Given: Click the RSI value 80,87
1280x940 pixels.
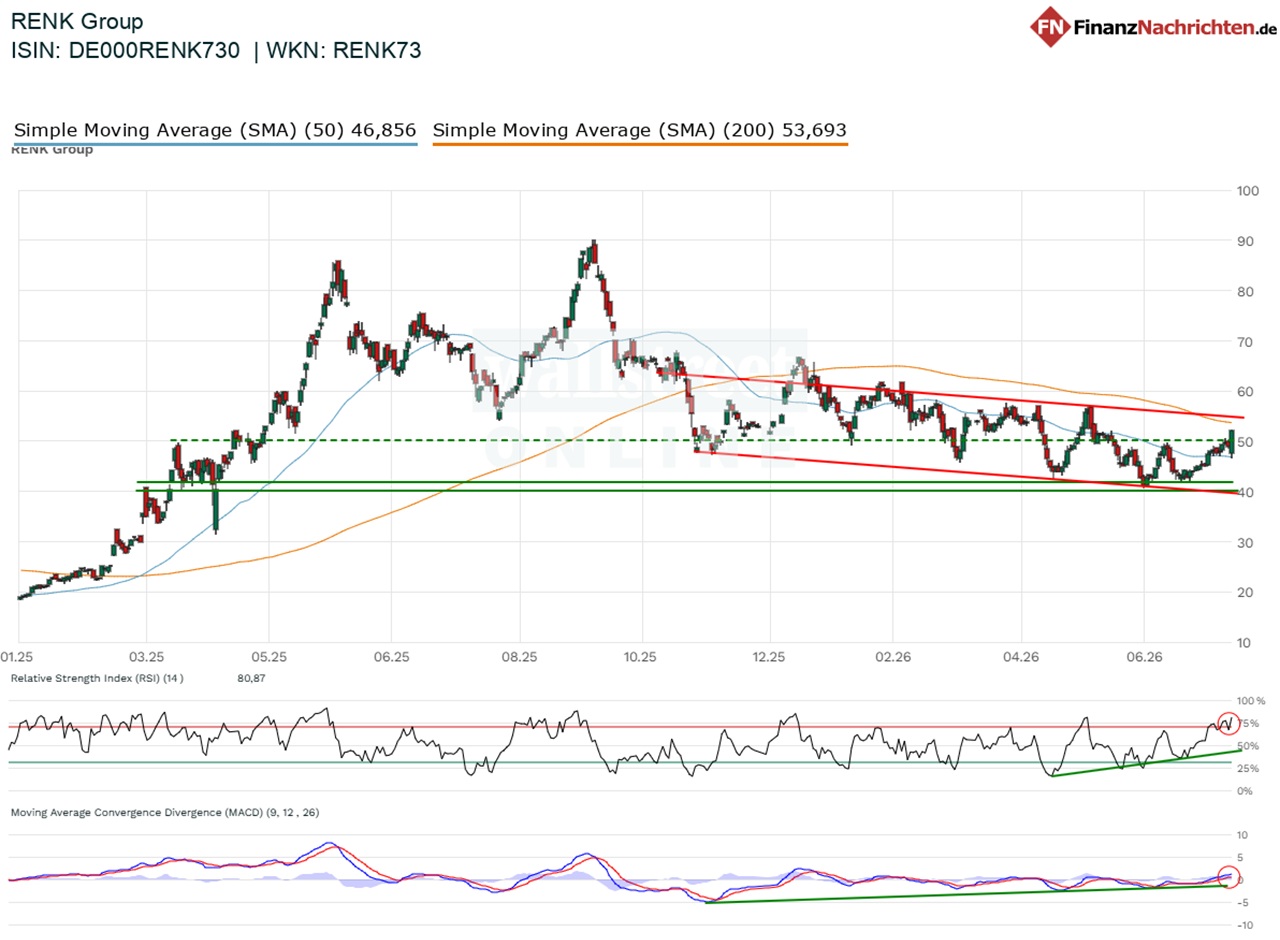Looking at the screenshot, I should [x=251, y=679].
